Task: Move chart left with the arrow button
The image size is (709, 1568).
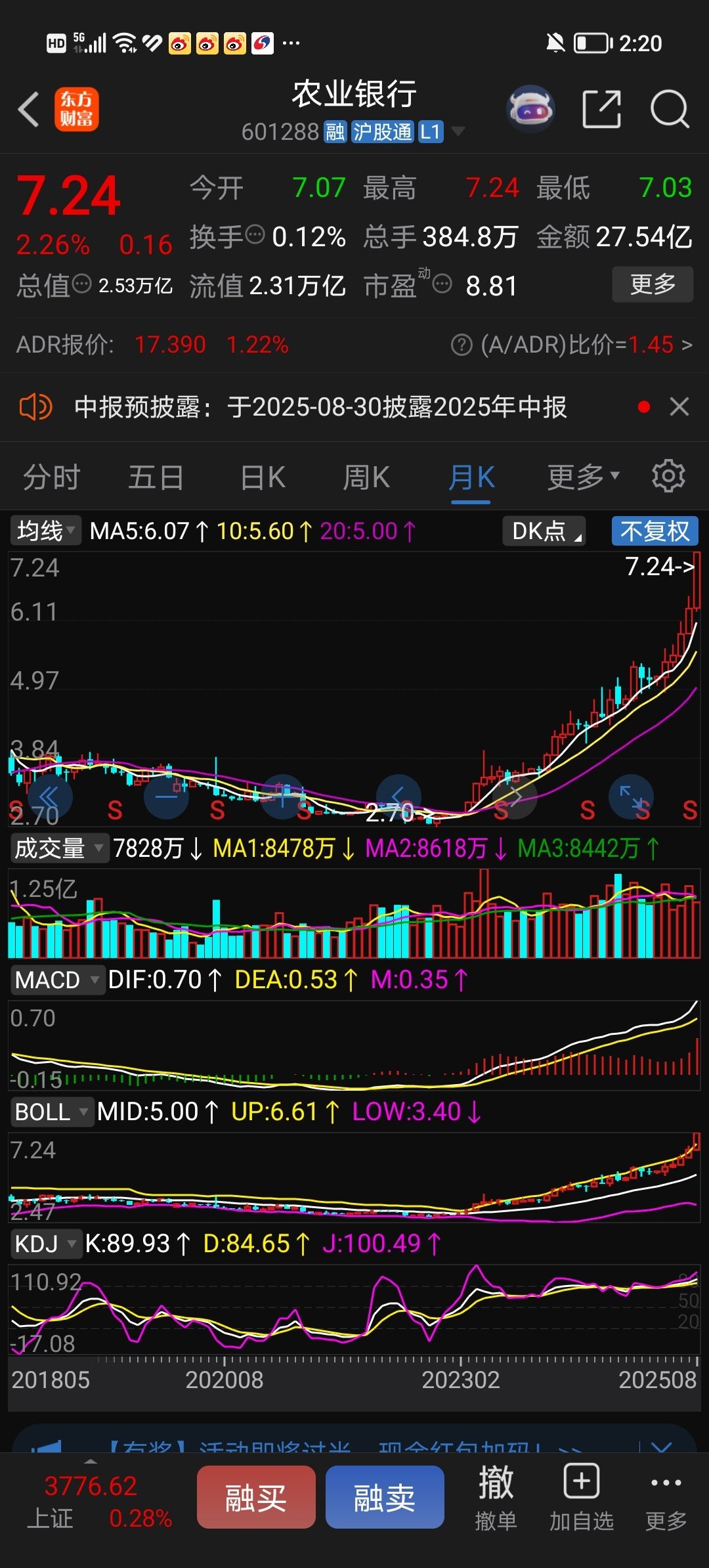Action: pos(398,797)
